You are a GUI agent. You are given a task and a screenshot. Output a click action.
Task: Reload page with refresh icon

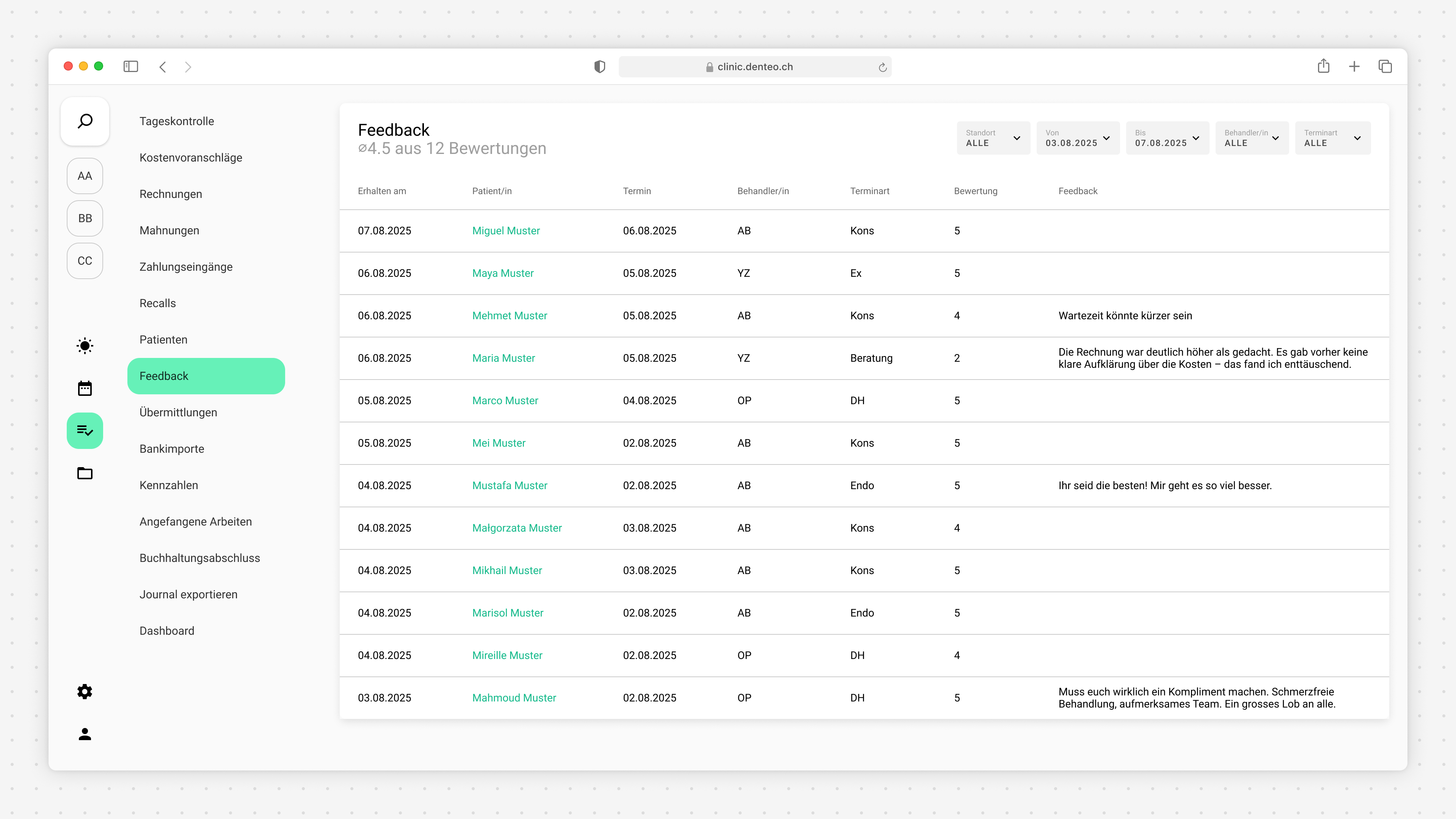pos(882,67)
